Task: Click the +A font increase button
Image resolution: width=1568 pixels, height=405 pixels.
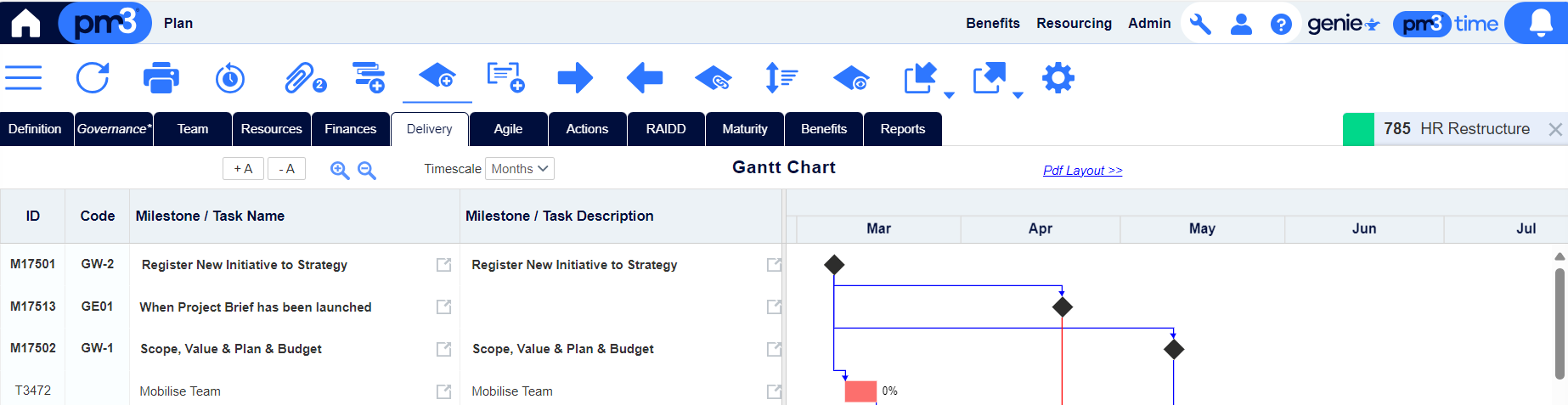Action: [243, 169]
